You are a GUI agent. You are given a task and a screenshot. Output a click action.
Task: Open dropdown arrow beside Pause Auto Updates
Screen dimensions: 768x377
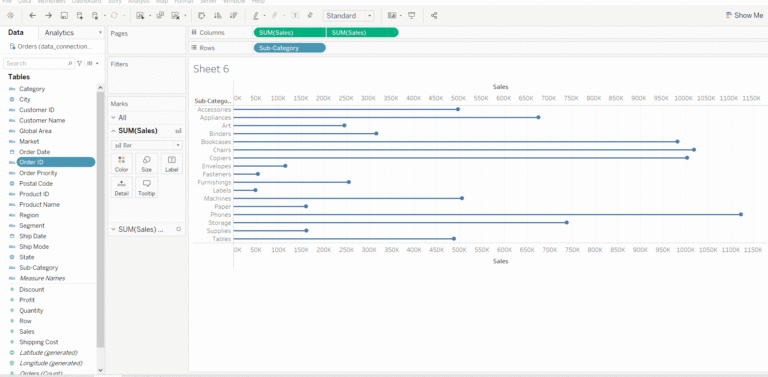[x=104, y=16]
